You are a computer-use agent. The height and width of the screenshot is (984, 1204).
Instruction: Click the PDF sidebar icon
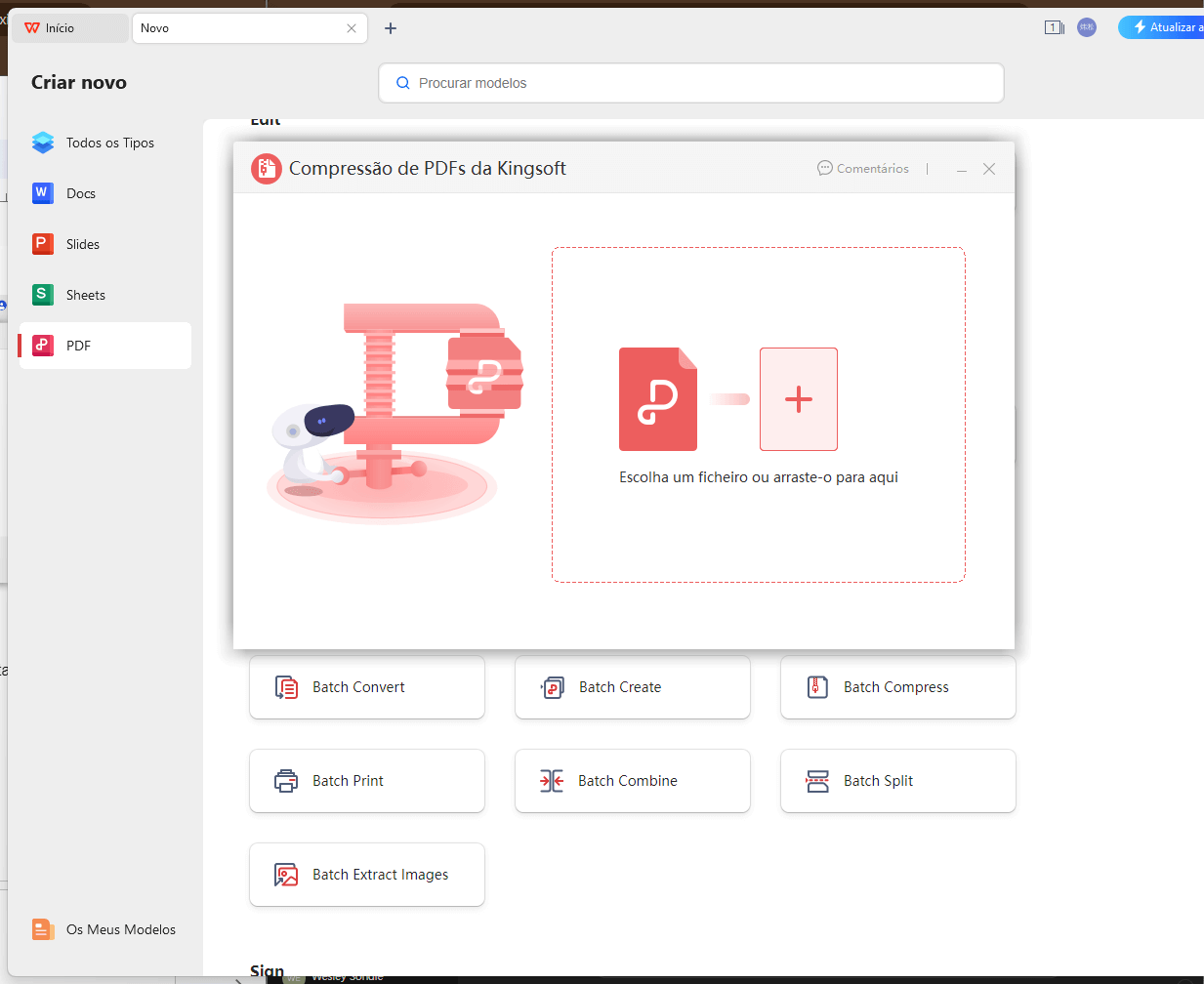tap(43, 346)
